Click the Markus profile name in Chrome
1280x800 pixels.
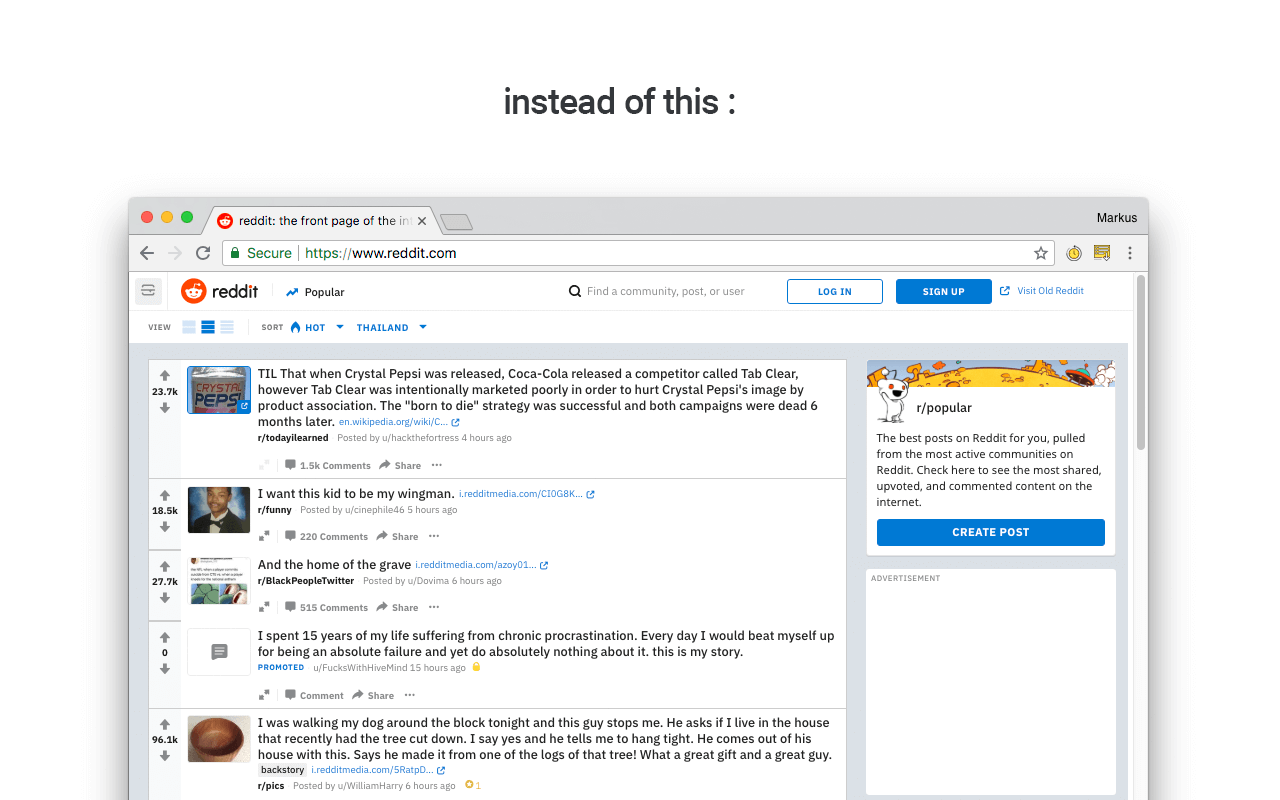click(x=1117, y=218)
